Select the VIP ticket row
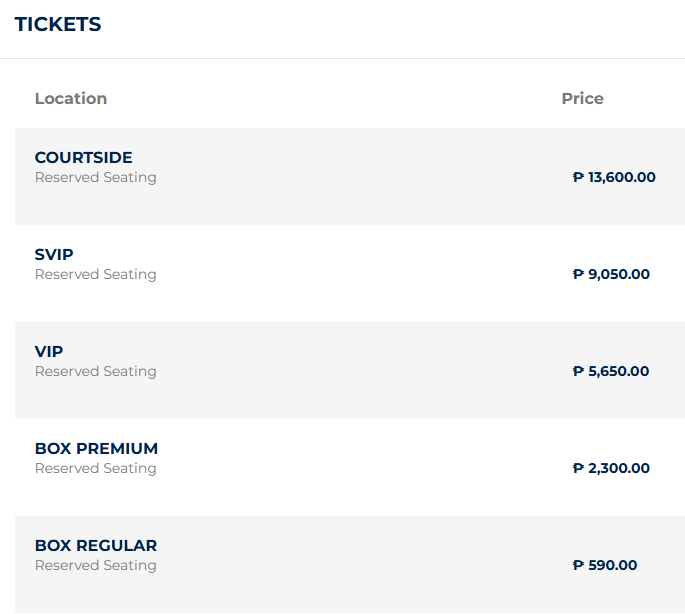The width and height of the screenshot is (685, 614). (350, 371)
